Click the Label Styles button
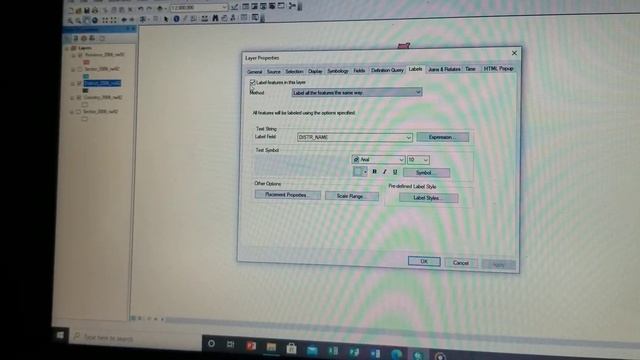 [428, 198]
